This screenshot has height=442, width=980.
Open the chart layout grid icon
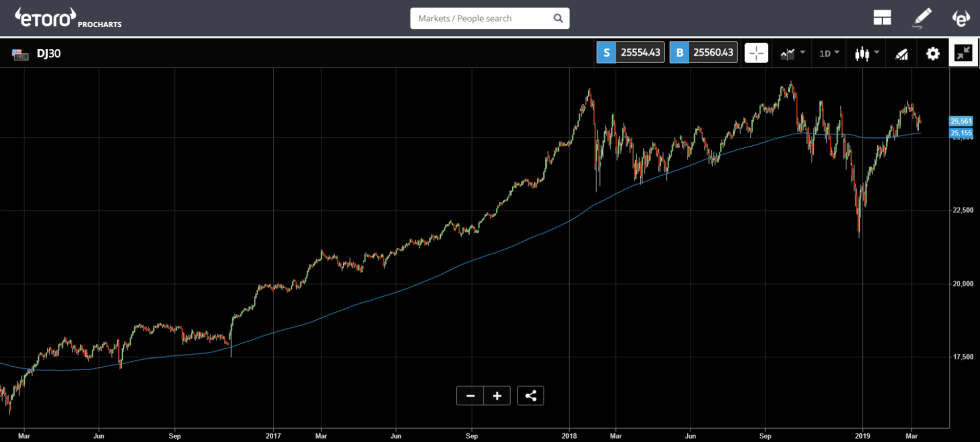pyautogui.click(x=882, y=18)
